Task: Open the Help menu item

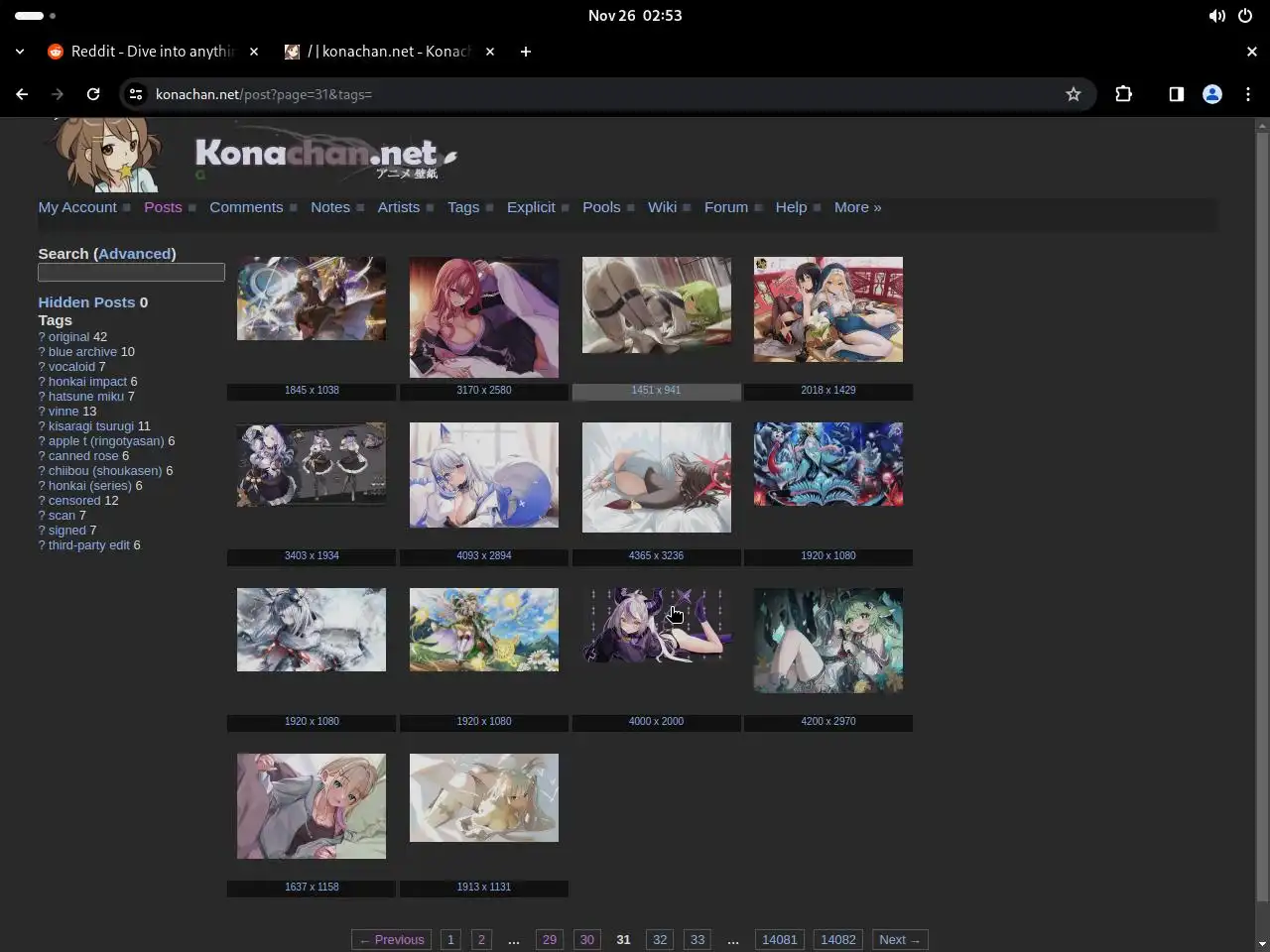Action: click(x=791, y=207)
